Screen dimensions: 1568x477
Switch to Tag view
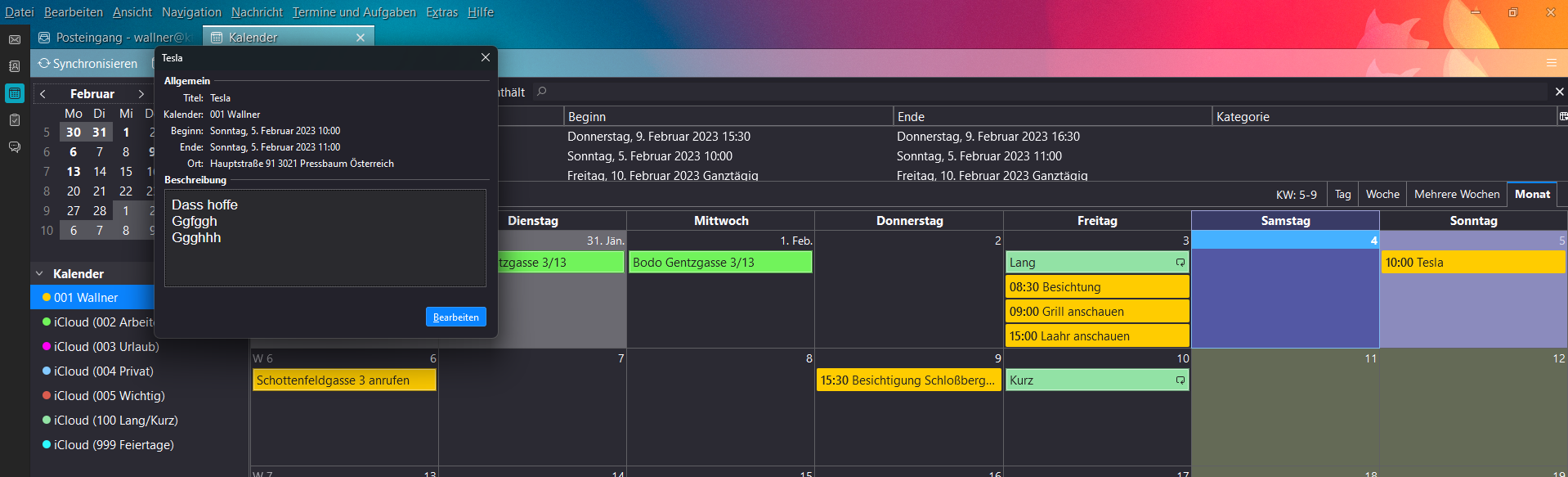pos(1343,194)
